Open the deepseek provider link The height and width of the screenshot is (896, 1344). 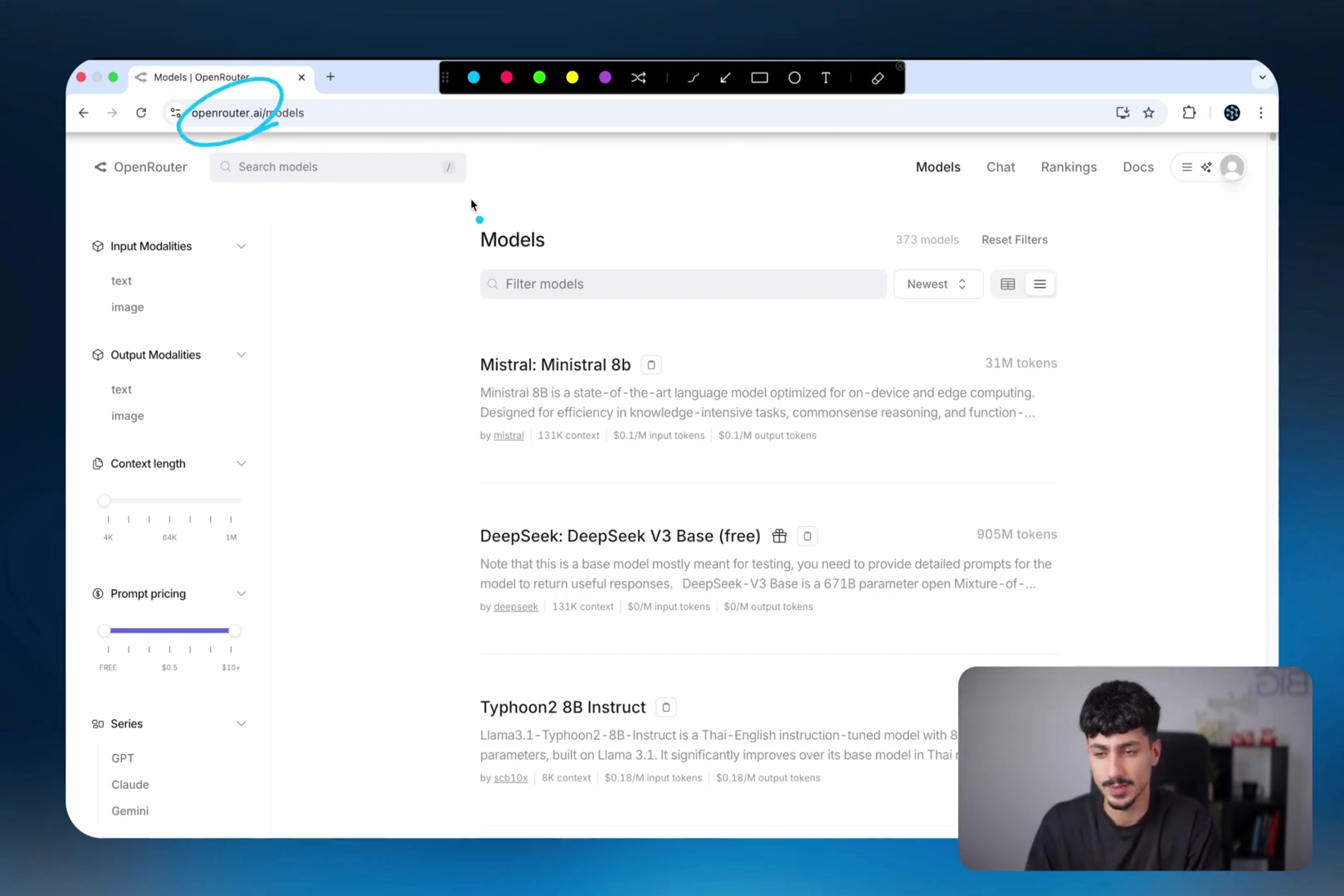[516, 607]
